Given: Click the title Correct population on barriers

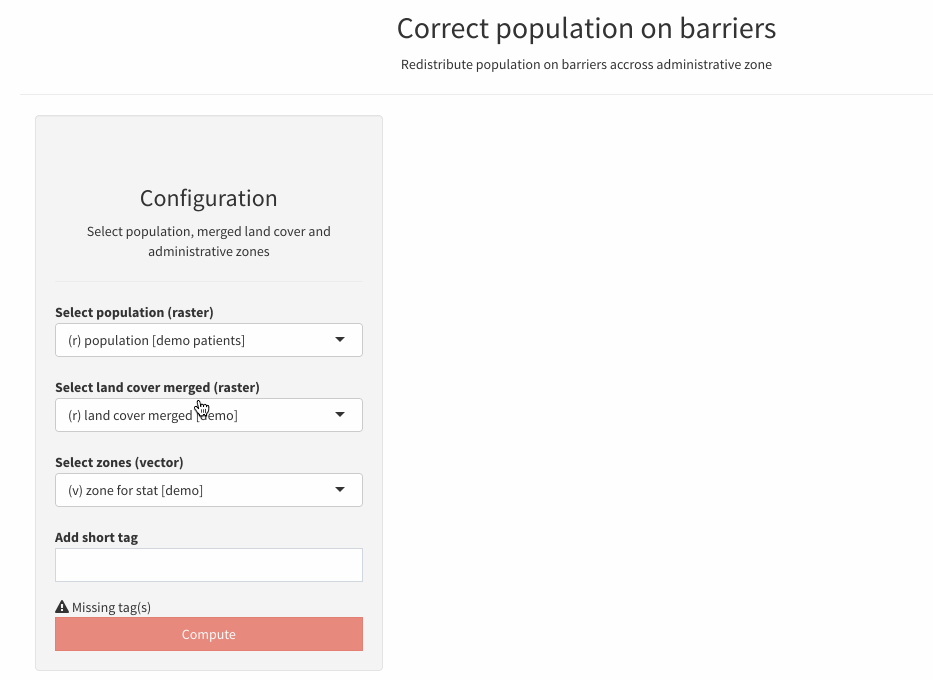Looking at the screenshot, I should [x=586, y=28].
